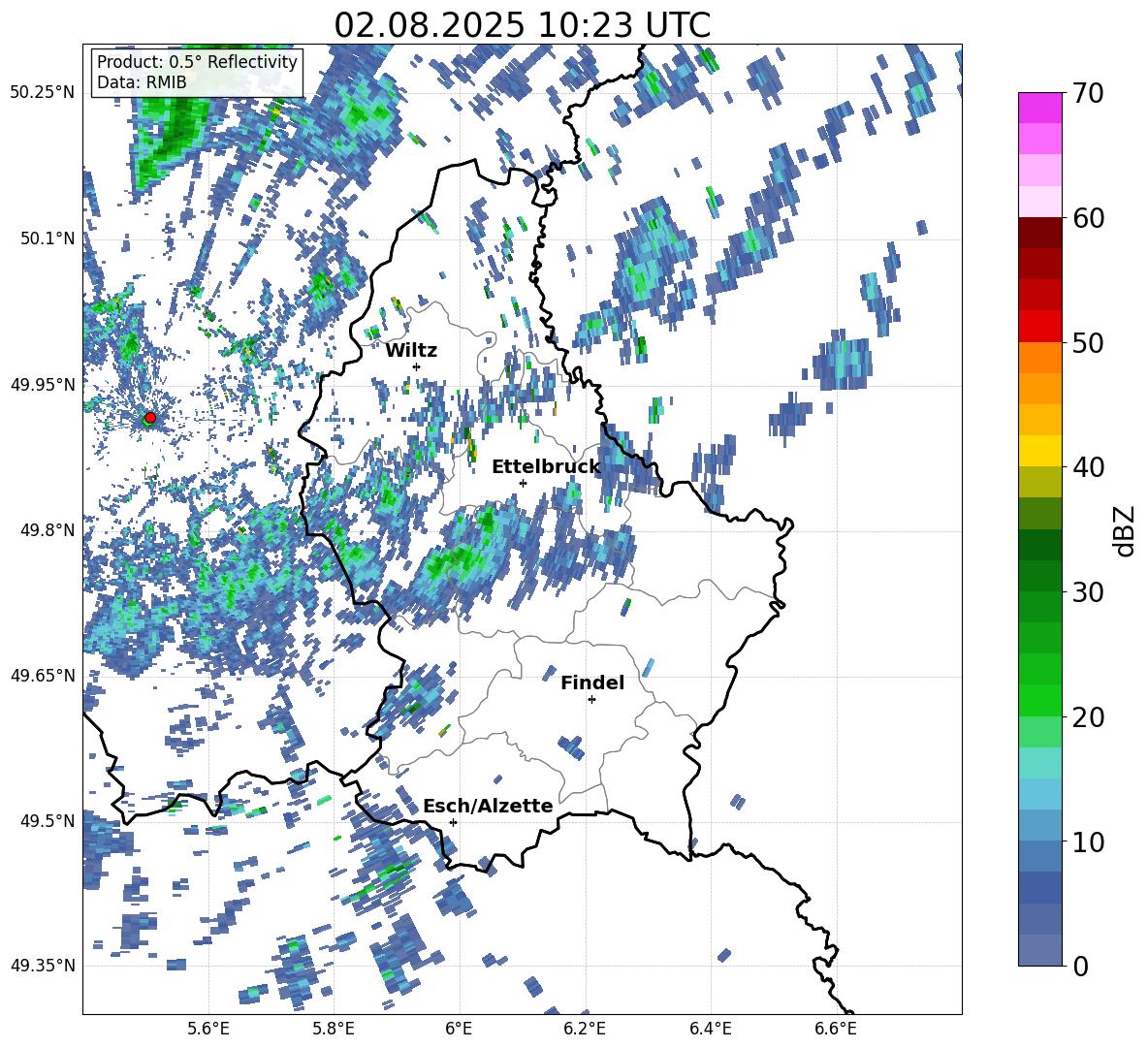This screenshot has width=1148, height=1048.
Task: Click the 30 tick label on colorbar
Action: pyautogui.click(x=1089, y=592)
